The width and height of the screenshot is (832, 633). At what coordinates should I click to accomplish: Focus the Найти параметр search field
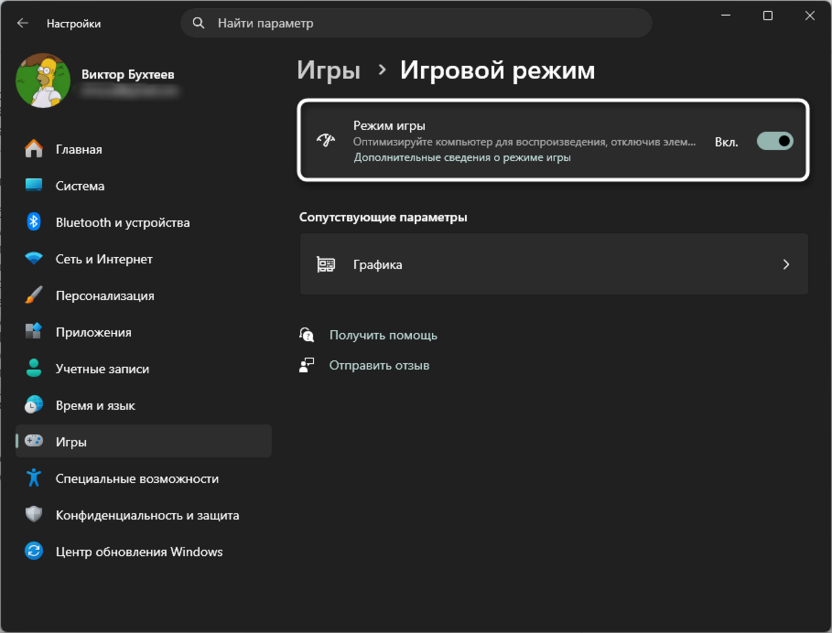coord(417,23)
